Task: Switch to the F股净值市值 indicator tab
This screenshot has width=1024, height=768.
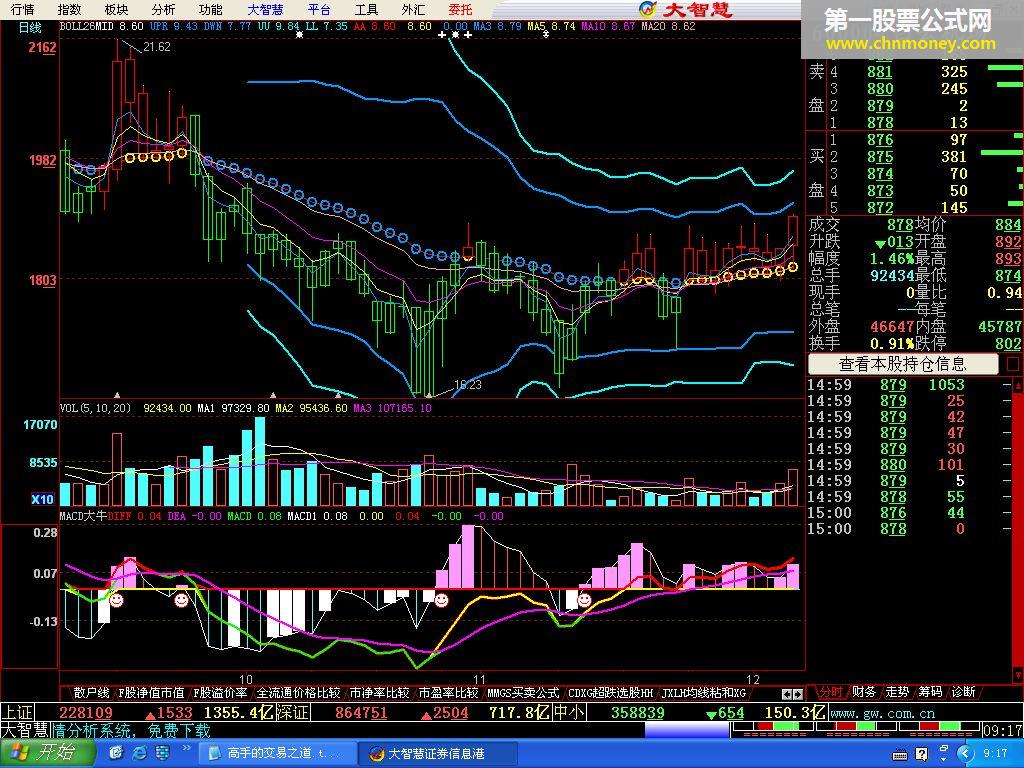Action: 152,693
